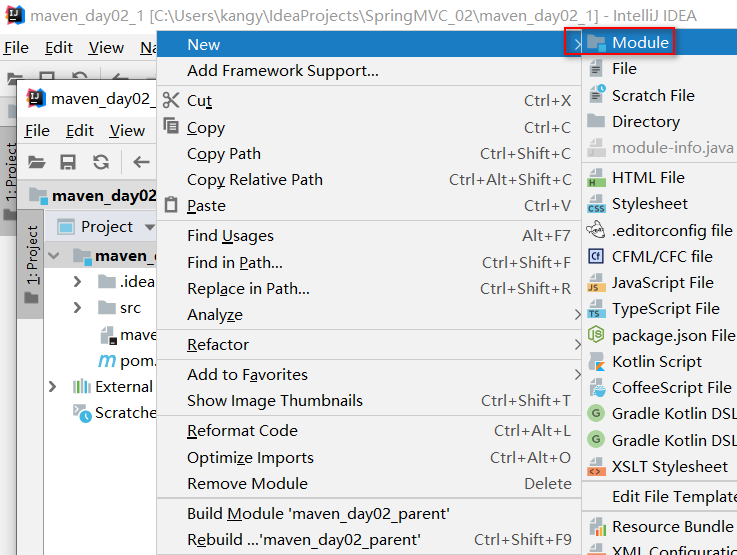Click the Open folder toolbar icon
Image resolution: width=737 pixels, height=555 pixels.
point(36,163)
